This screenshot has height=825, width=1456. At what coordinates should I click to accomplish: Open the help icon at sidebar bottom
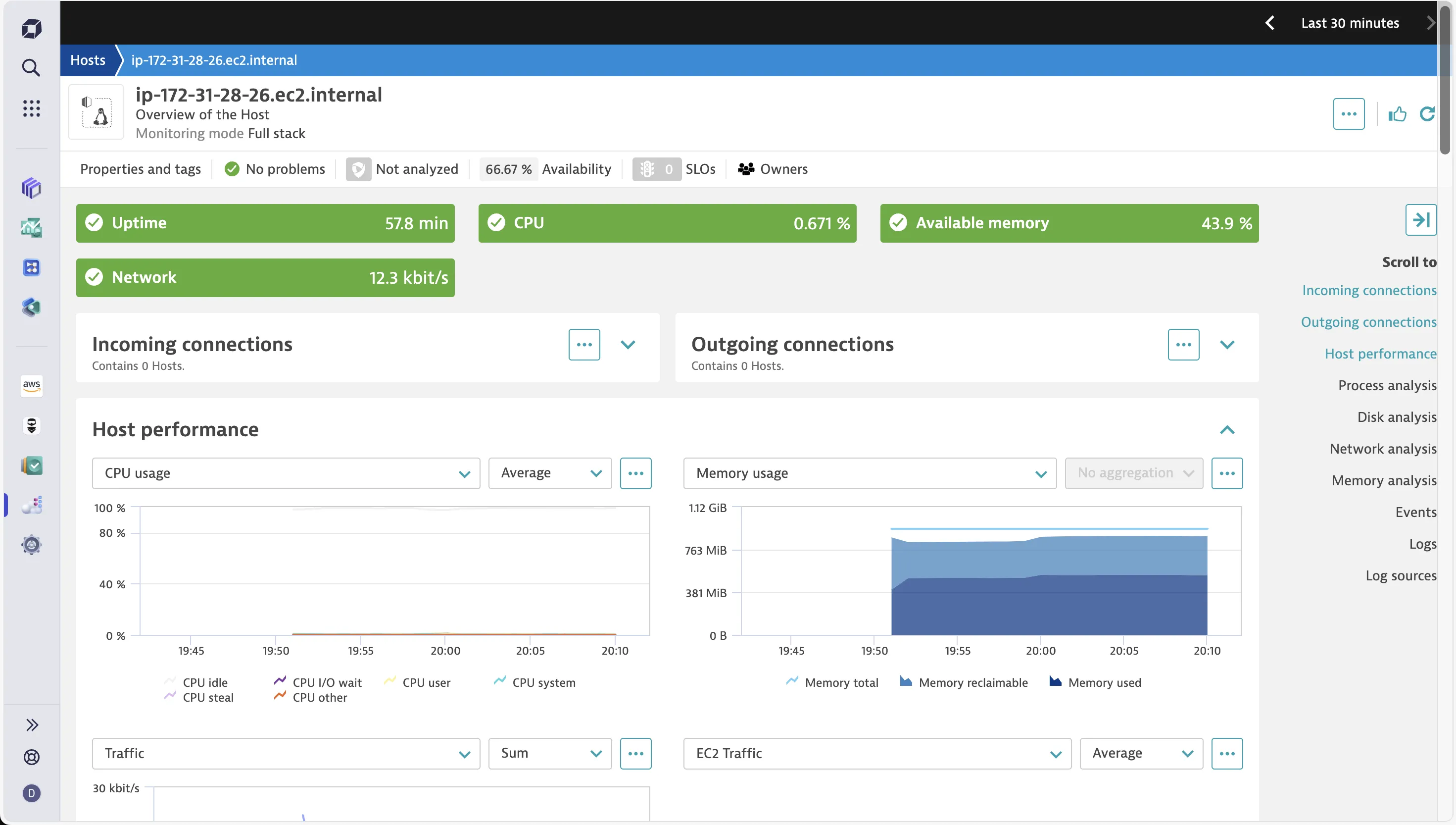[x=31, y=758]
